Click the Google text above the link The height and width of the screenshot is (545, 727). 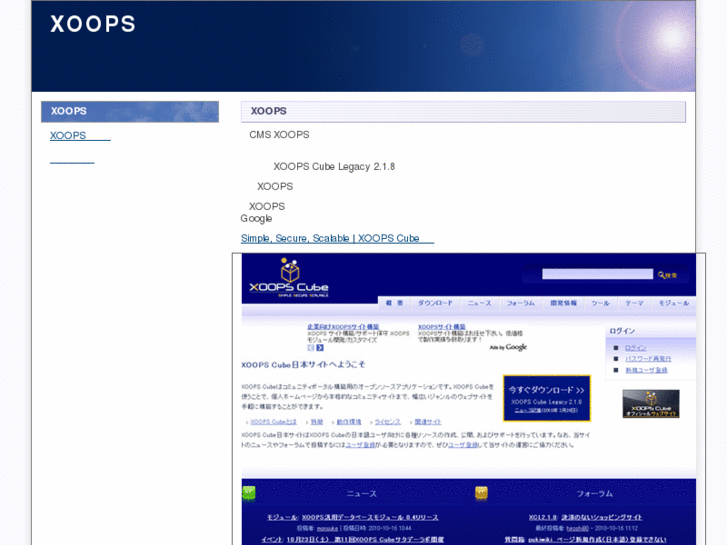(x=256, y=218)
